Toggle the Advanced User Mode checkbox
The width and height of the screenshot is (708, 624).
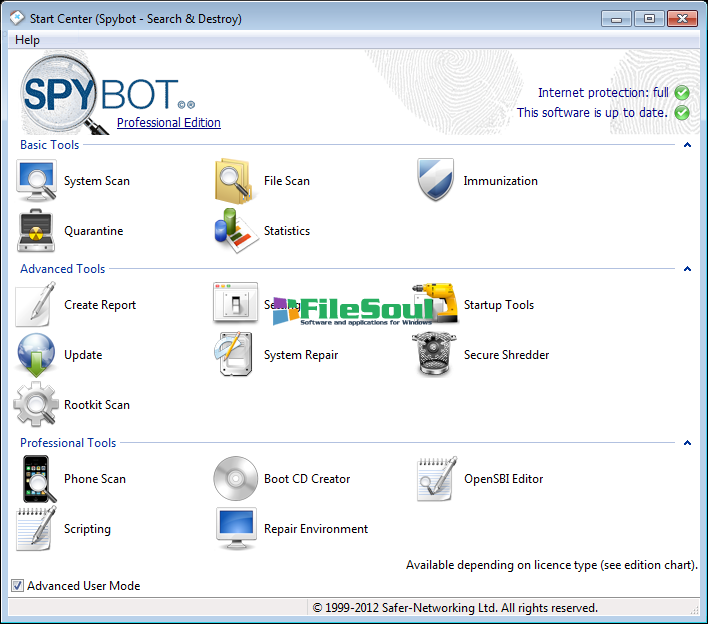[17, 586]
